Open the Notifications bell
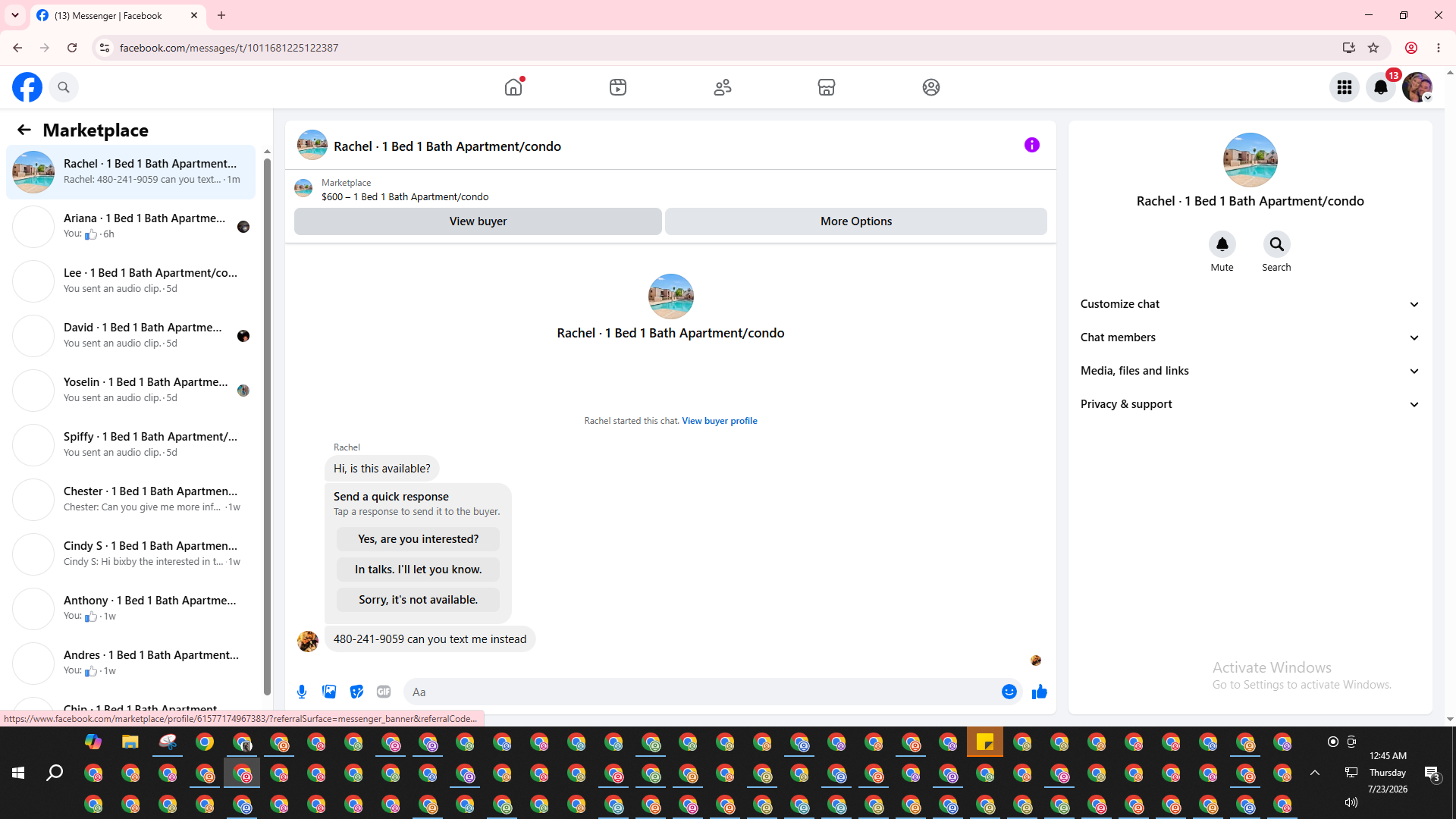 coord(1381,87)
